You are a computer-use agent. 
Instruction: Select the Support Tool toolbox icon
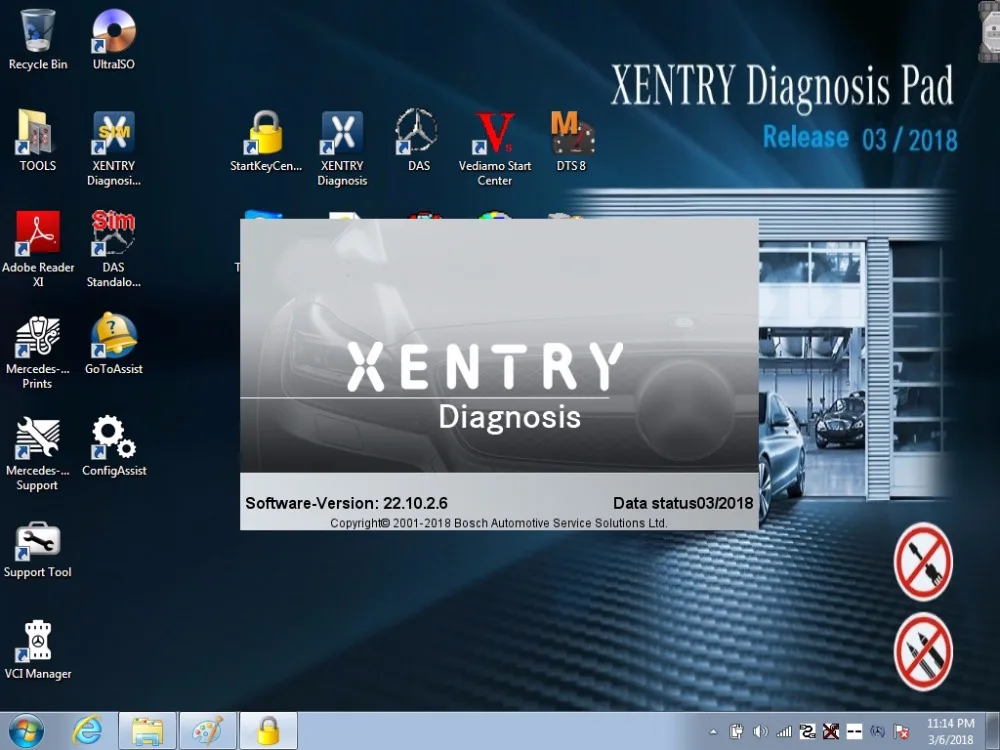pyautogui.click(x=38, y=548)
